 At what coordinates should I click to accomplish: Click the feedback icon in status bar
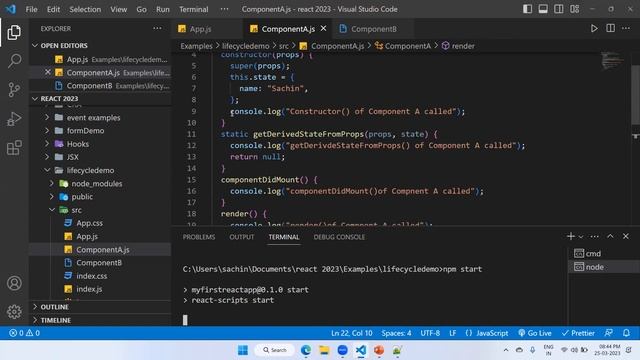click(609, 333)
